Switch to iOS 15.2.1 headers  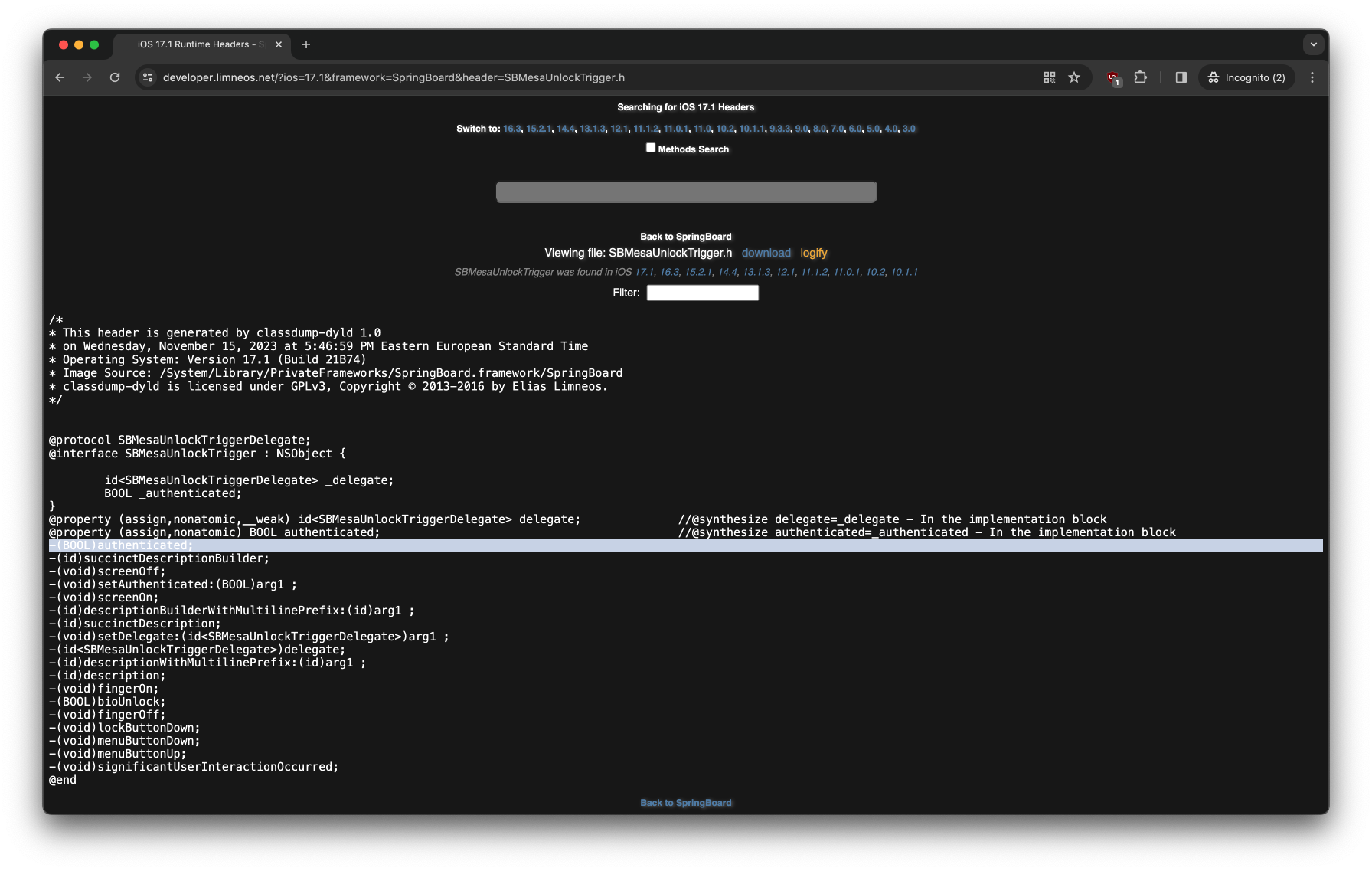pyautogui.click(x=538, y=129)
